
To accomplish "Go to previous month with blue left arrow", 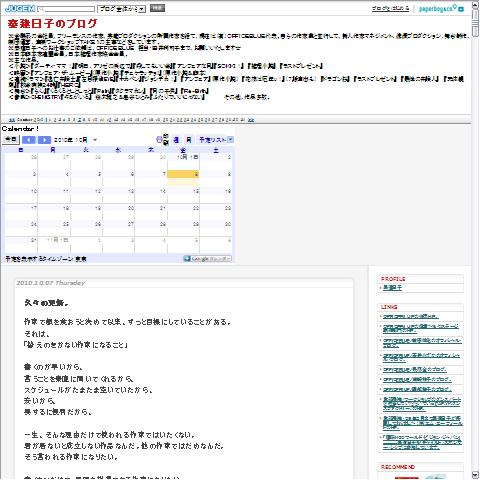I will 29,140.
